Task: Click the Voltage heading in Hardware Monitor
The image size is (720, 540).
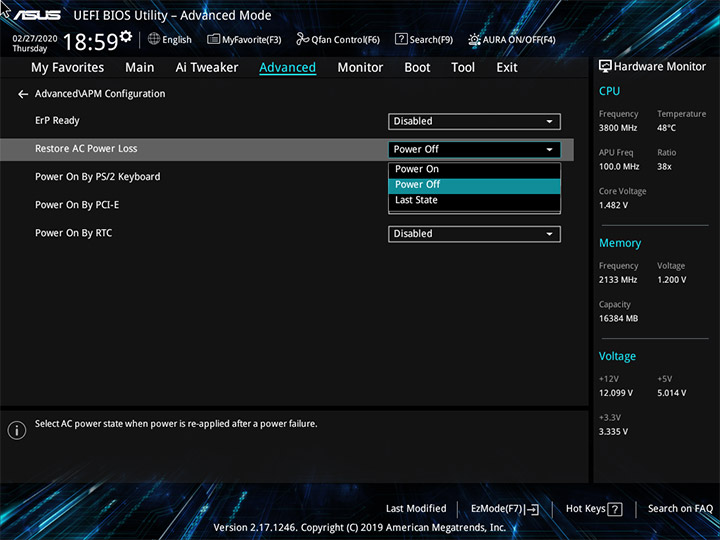Action: (617, 356)
